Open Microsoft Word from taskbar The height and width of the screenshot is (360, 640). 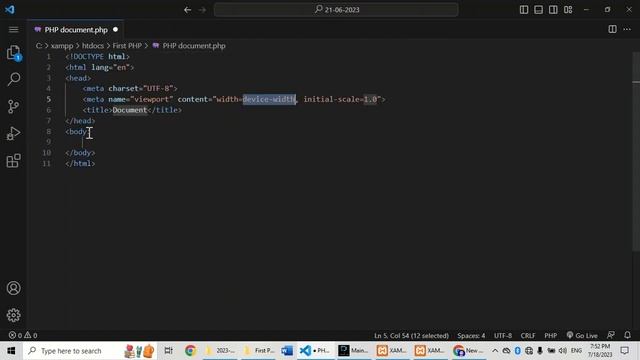[287, 351]
